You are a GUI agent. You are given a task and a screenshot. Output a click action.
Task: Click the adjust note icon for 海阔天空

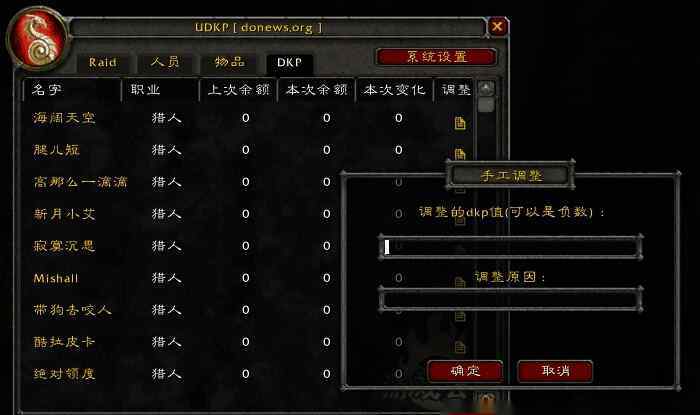[460, 123]
